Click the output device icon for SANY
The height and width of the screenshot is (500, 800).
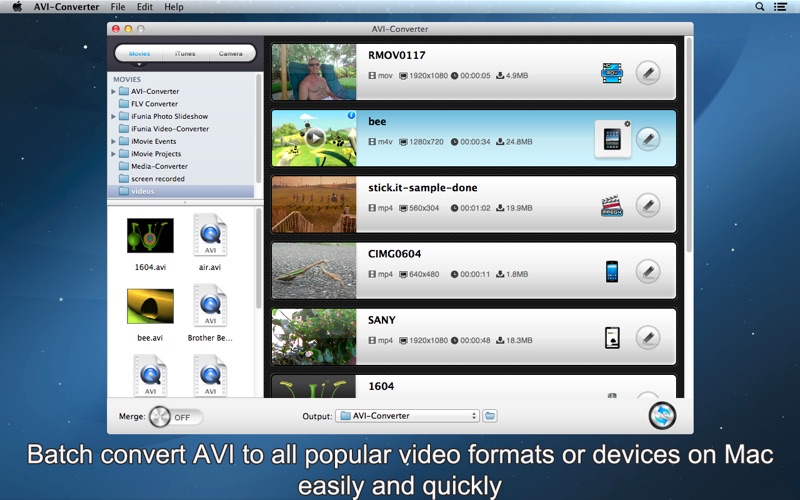pyautogui.click(x=612, y=338)
